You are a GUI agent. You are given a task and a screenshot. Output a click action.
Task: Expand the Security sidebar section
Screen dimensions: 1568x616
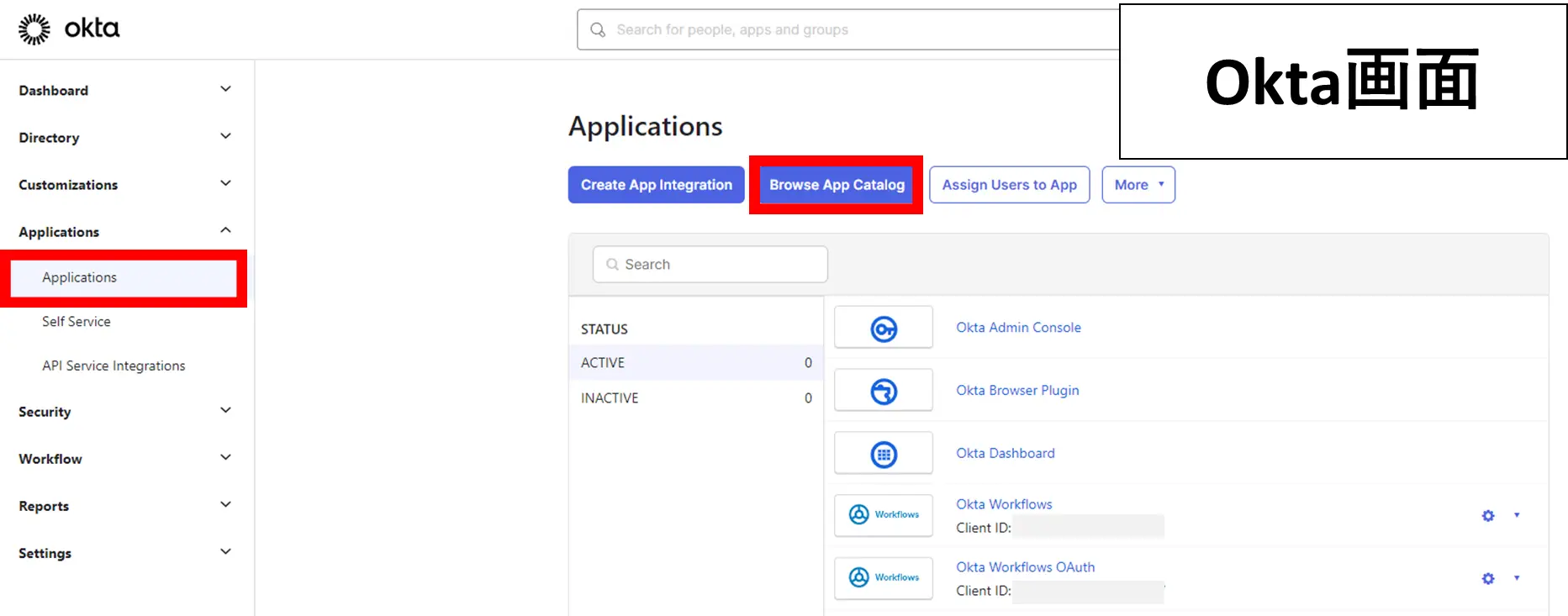coord(225,410)
